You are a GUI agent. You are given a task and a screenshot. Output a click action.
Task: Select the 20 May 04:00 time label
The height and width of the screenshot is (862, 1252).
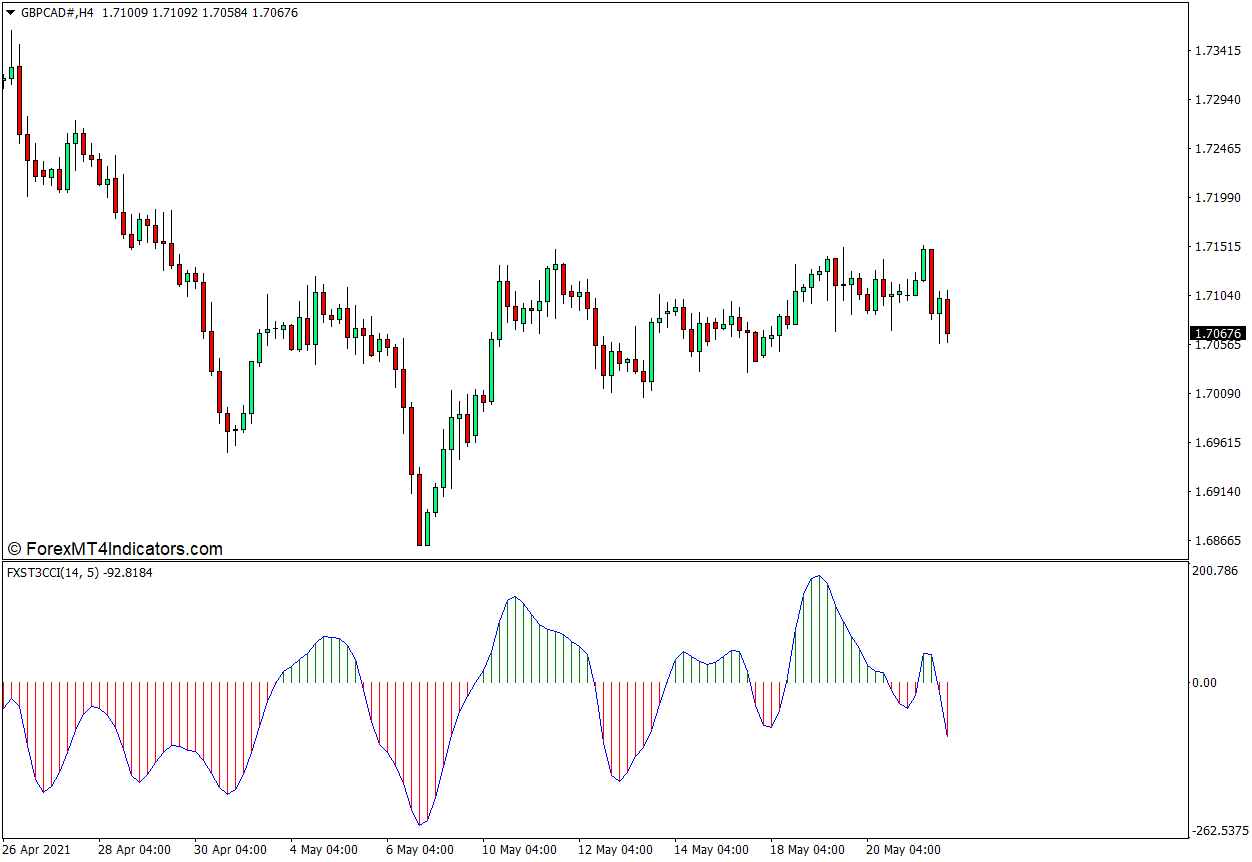[x=902, y=850]
